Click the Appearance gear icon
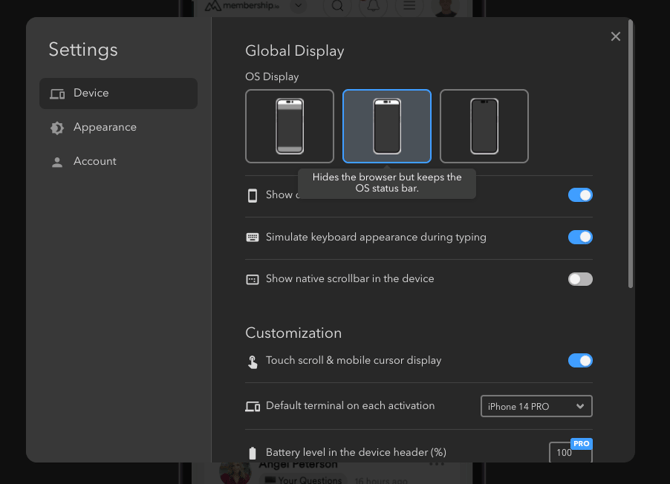This screenshot has height=484, width=670. (x=57, y=128)
